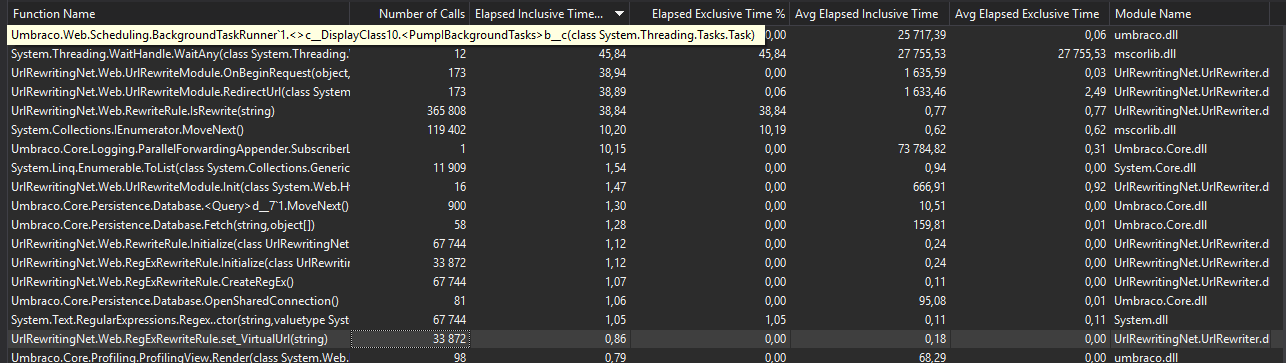
Task: Select the UrlRewriteModule.Init row
Action: [x=643, y=186]
